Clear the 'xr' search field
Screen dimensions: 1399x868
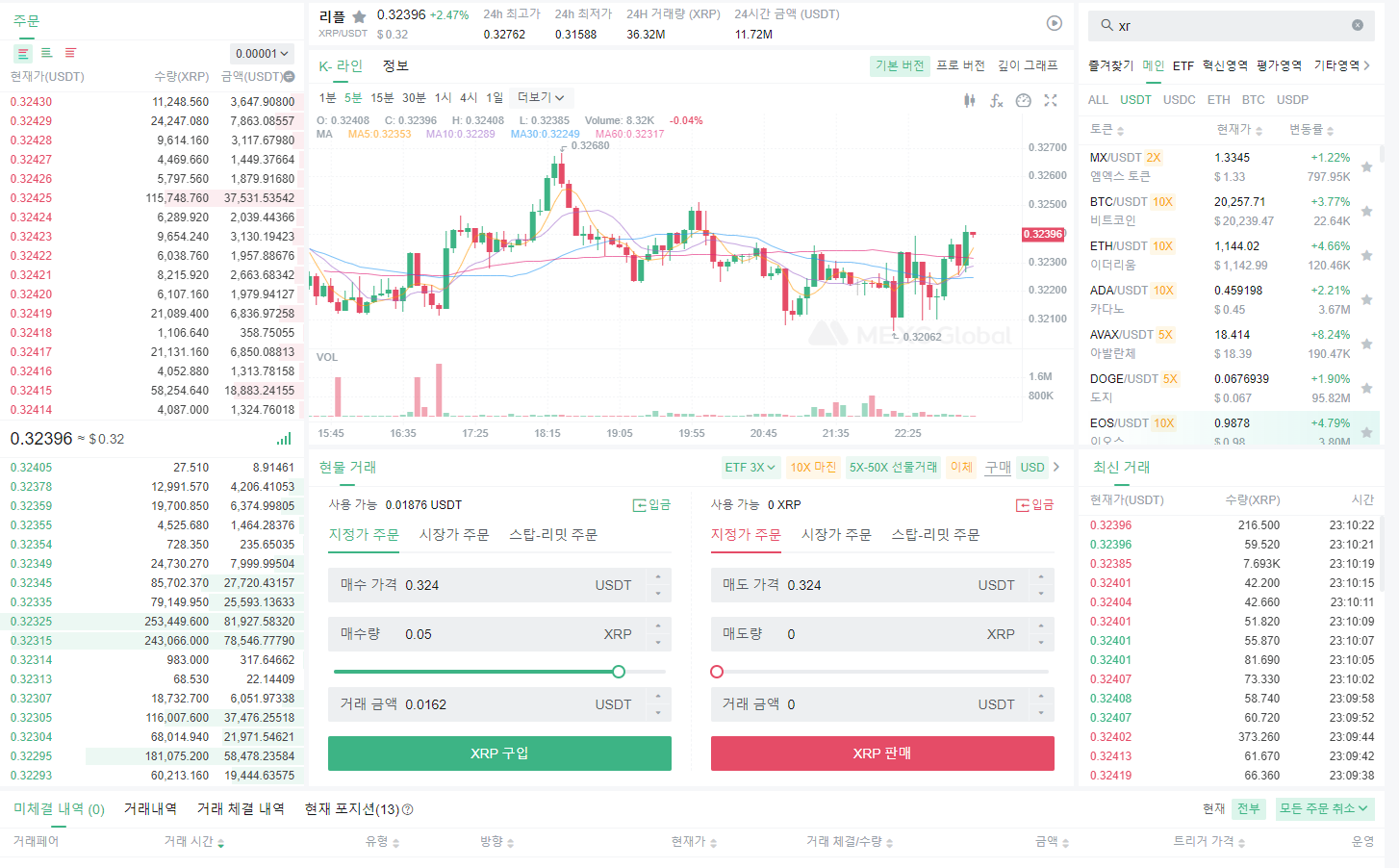click(1358, 26)
